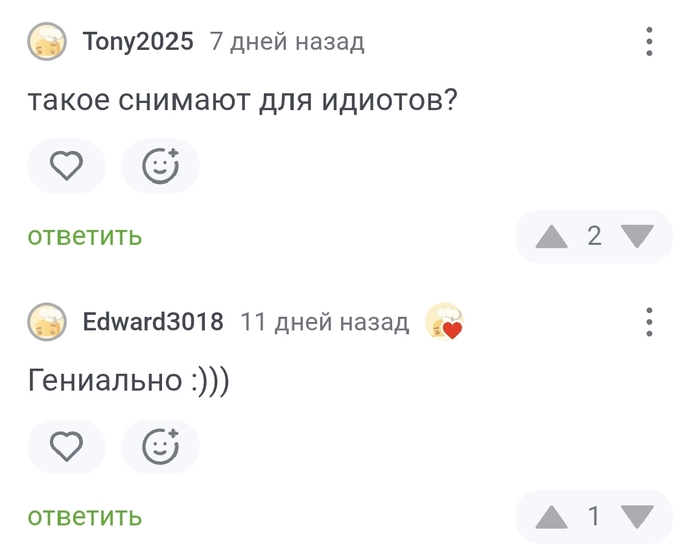Open three-dot menu on Tony2025's comment
This screenshot has height=550, width=700.
tap(649, 42)
